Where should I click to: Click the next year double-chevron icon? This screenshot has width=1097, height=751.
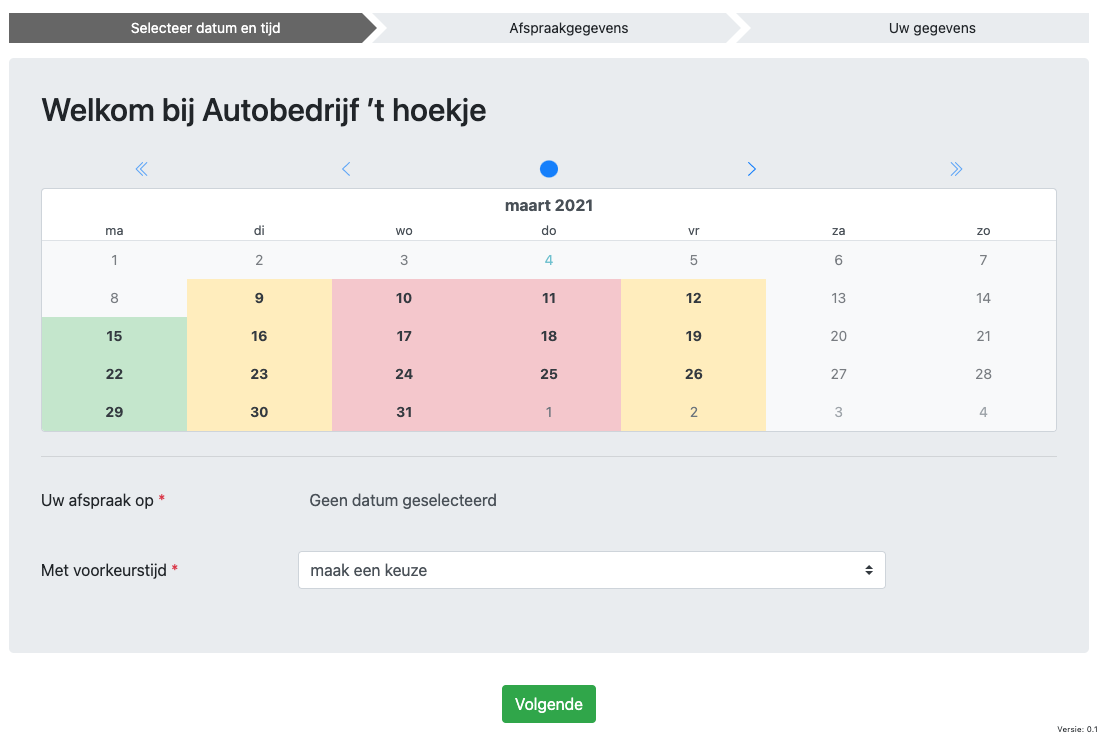coord(956,169)
